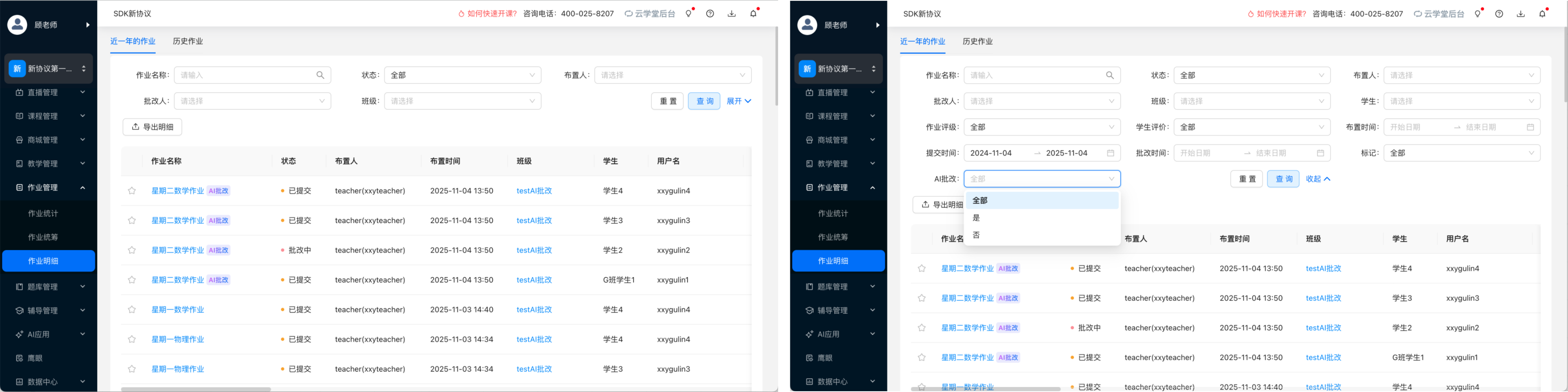Screen dimensions: 1568x392
Task: Click the 作业名称 input field in left window
Action: 253,76
